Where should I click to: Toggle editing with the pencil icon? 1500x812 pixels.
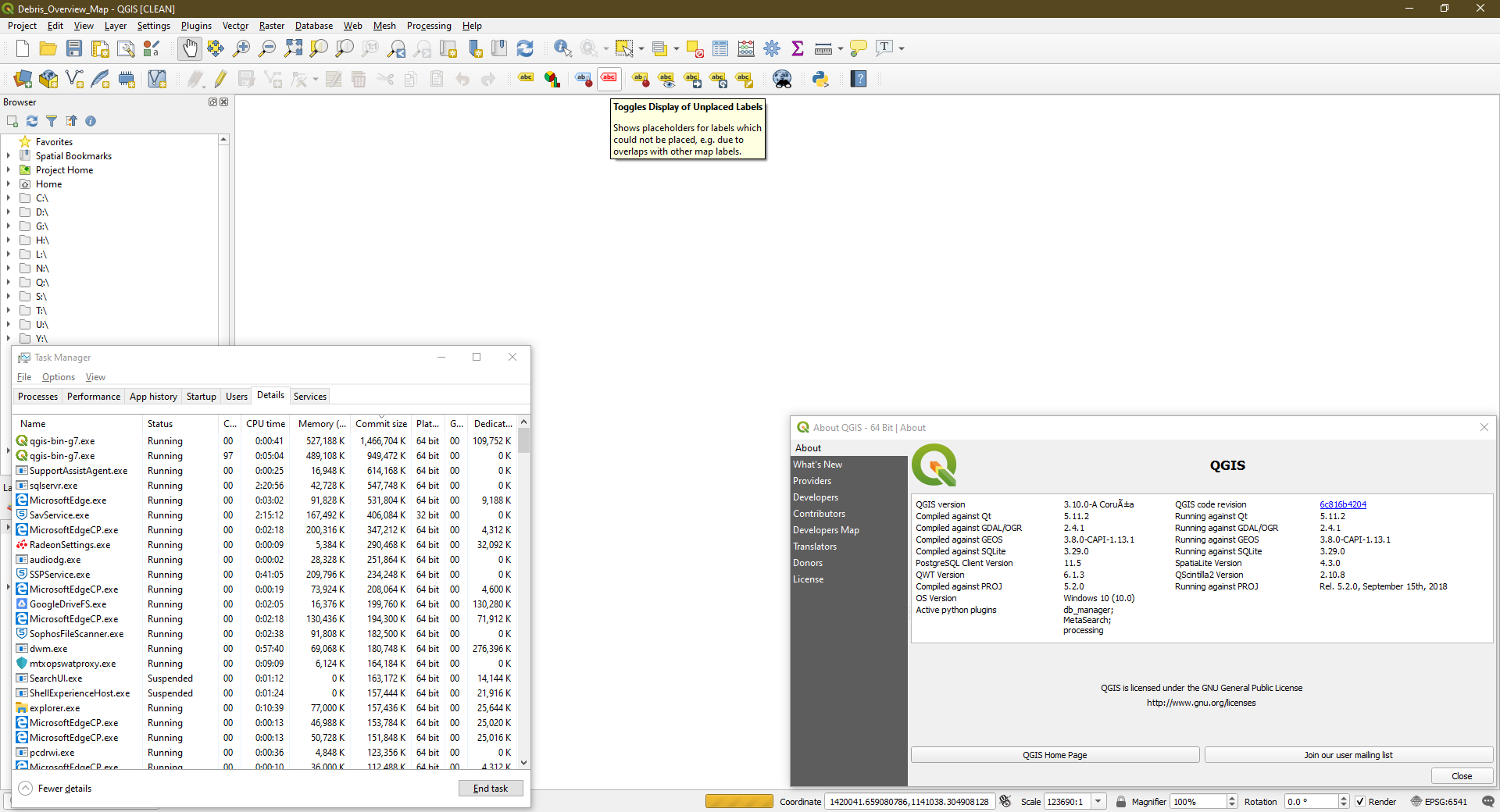220,79
